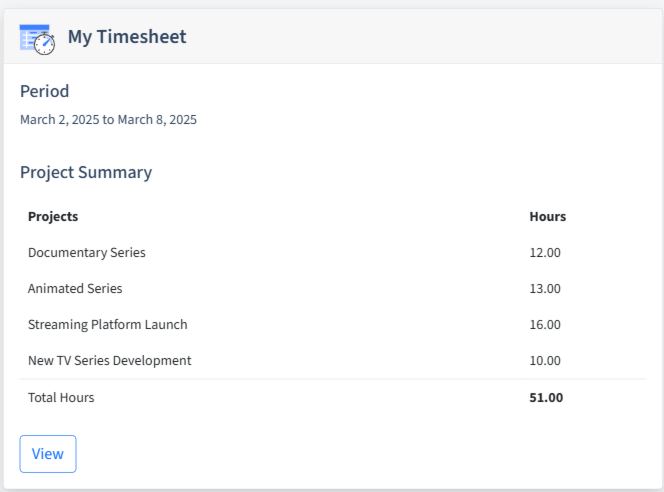664x492 pixels.
Task: Select the Animated Series project
Action: click(75, 288)
